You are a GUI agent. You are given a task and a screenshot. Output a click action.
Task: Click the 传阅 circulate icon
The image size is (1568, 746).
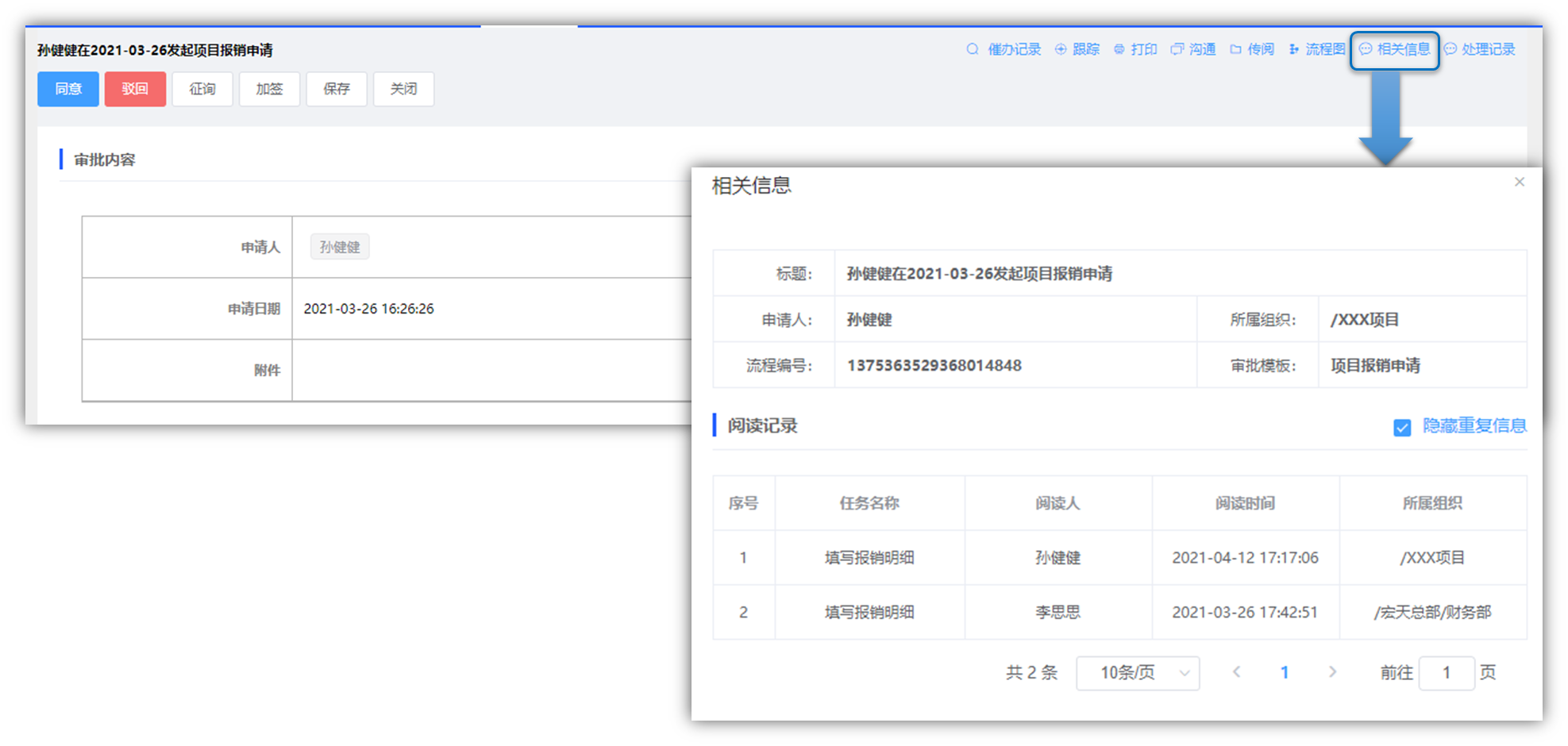(x=1236, y=49)
